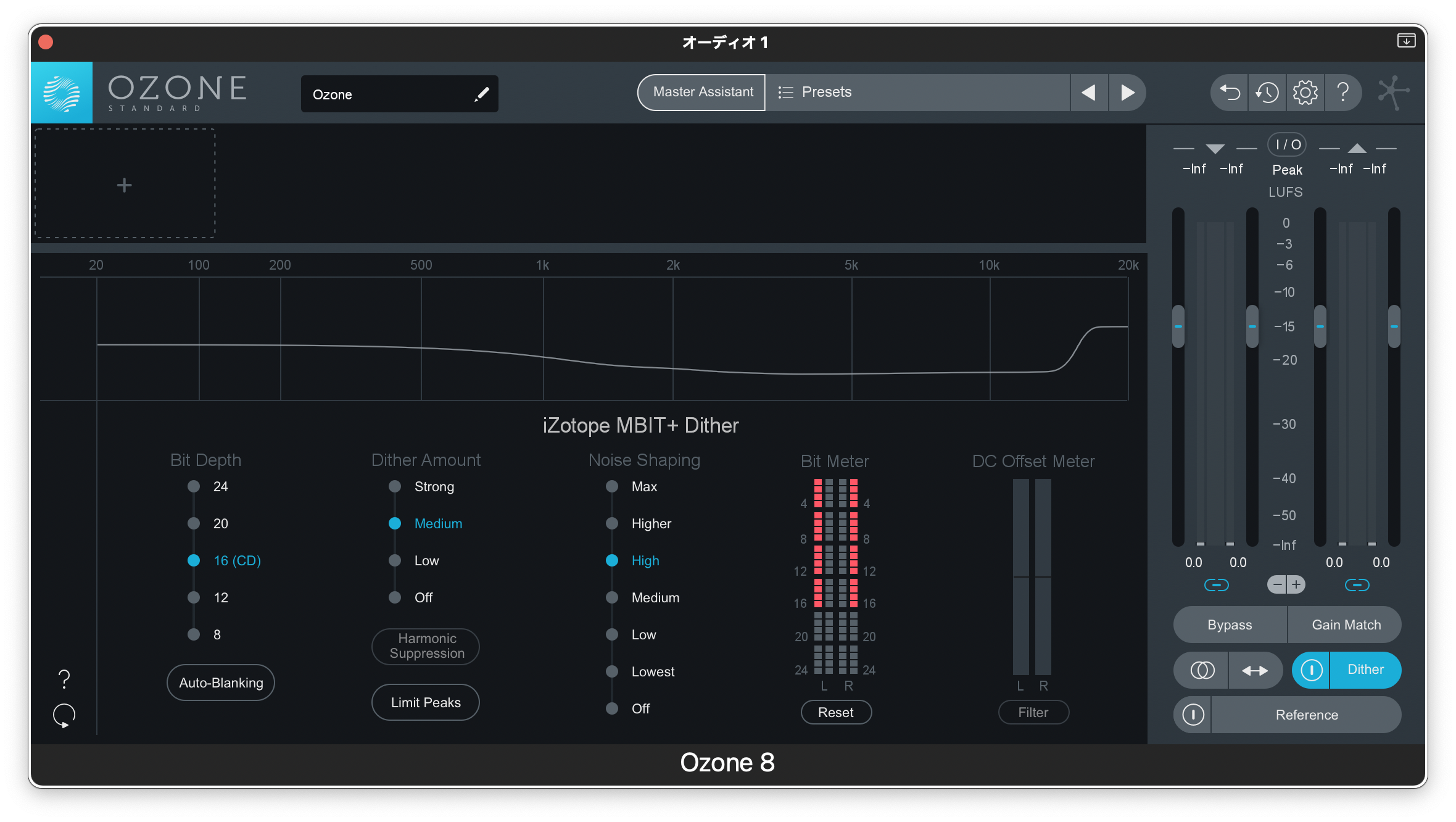Click the input gain down-triangle marker

[1215, 149]
